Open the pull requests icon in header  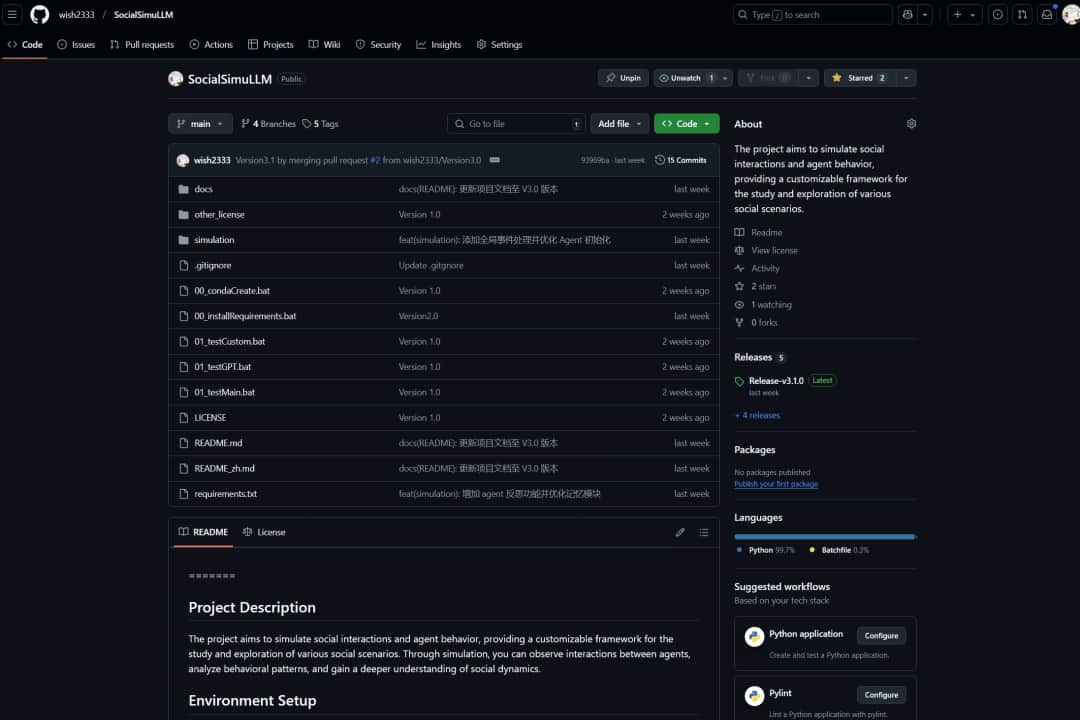pos(1022,15)
